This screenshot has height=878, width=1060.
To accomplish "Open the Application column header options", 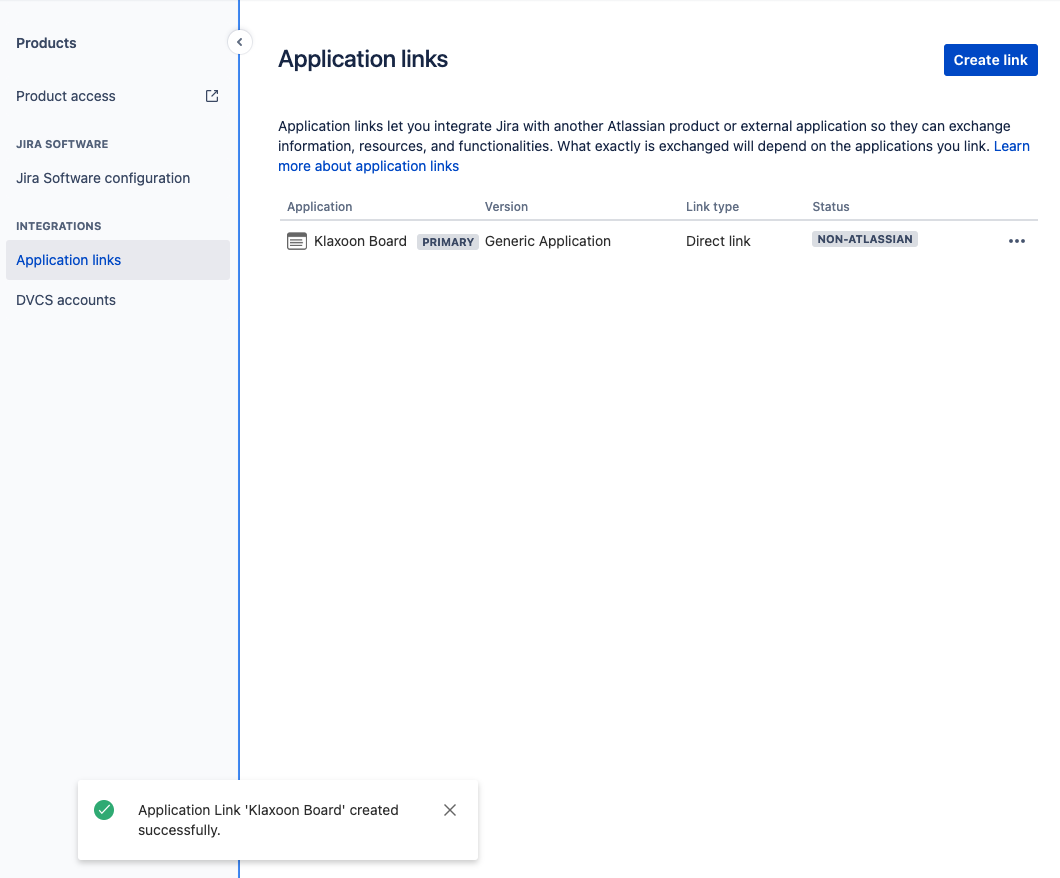I will click(x=319, y=206).
